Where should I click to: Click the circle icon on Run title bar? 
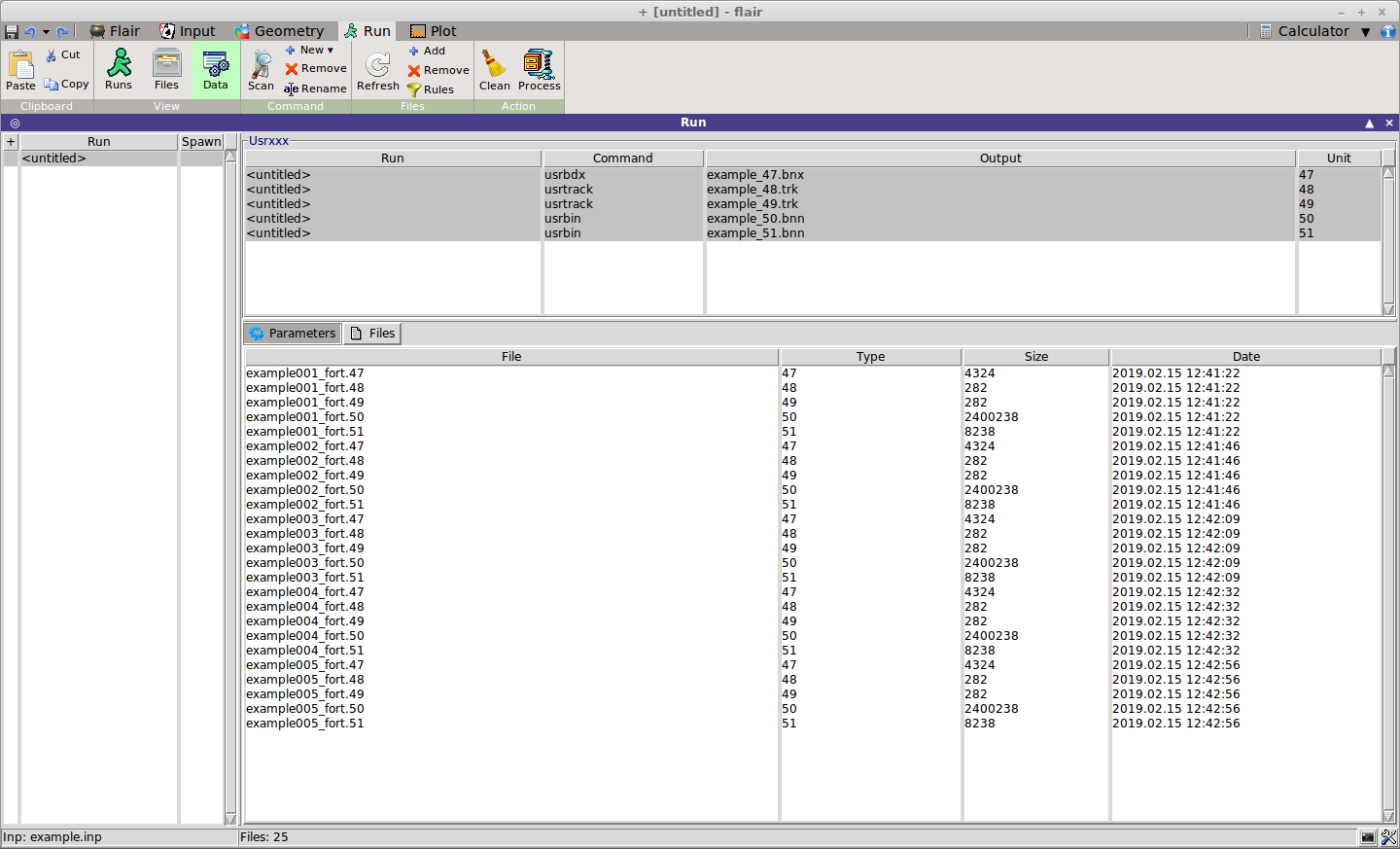15,124
